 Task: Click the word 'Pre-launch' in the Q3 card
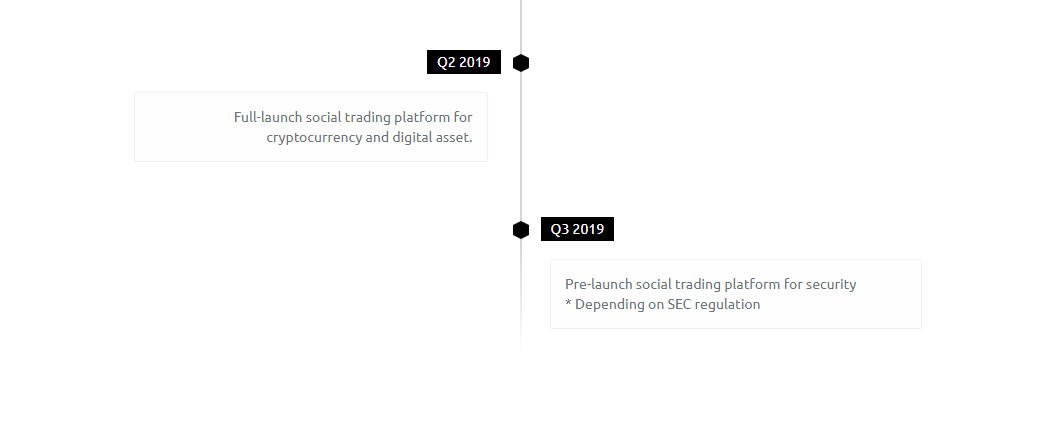tap(598, 284)
